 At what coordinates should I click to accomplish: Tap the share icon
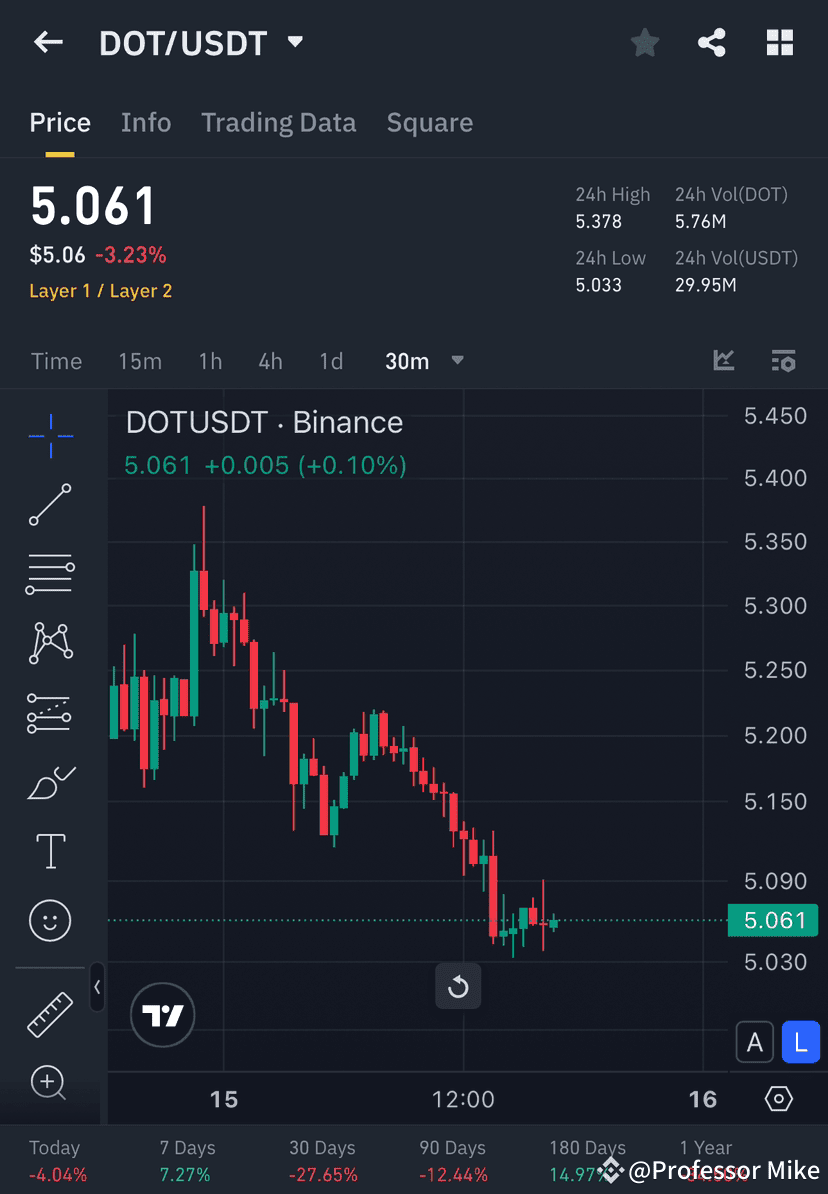pos(712,42)
